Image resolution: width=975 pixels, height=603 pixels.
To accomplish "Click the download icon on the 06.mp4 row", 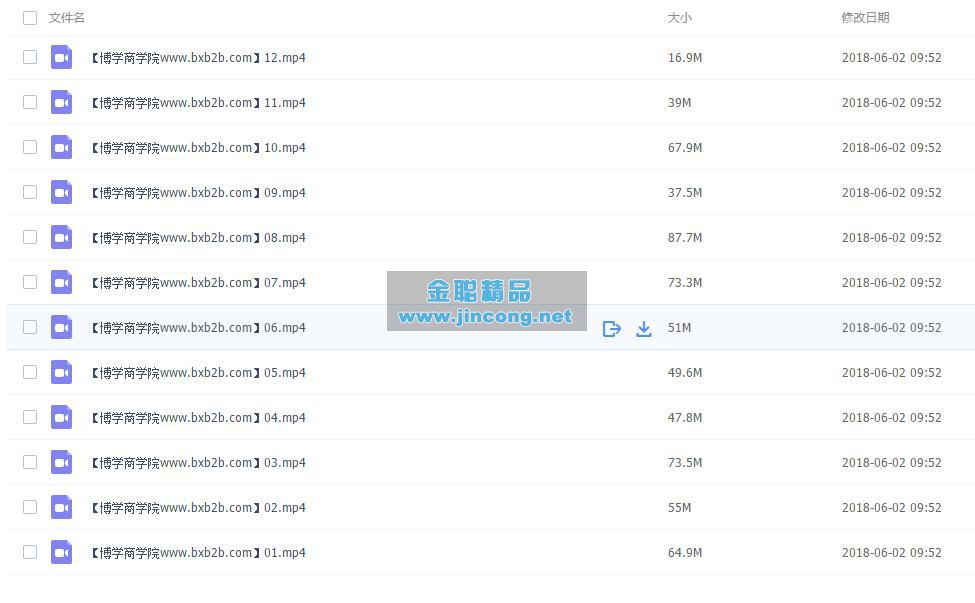I will tap(644, 328).
